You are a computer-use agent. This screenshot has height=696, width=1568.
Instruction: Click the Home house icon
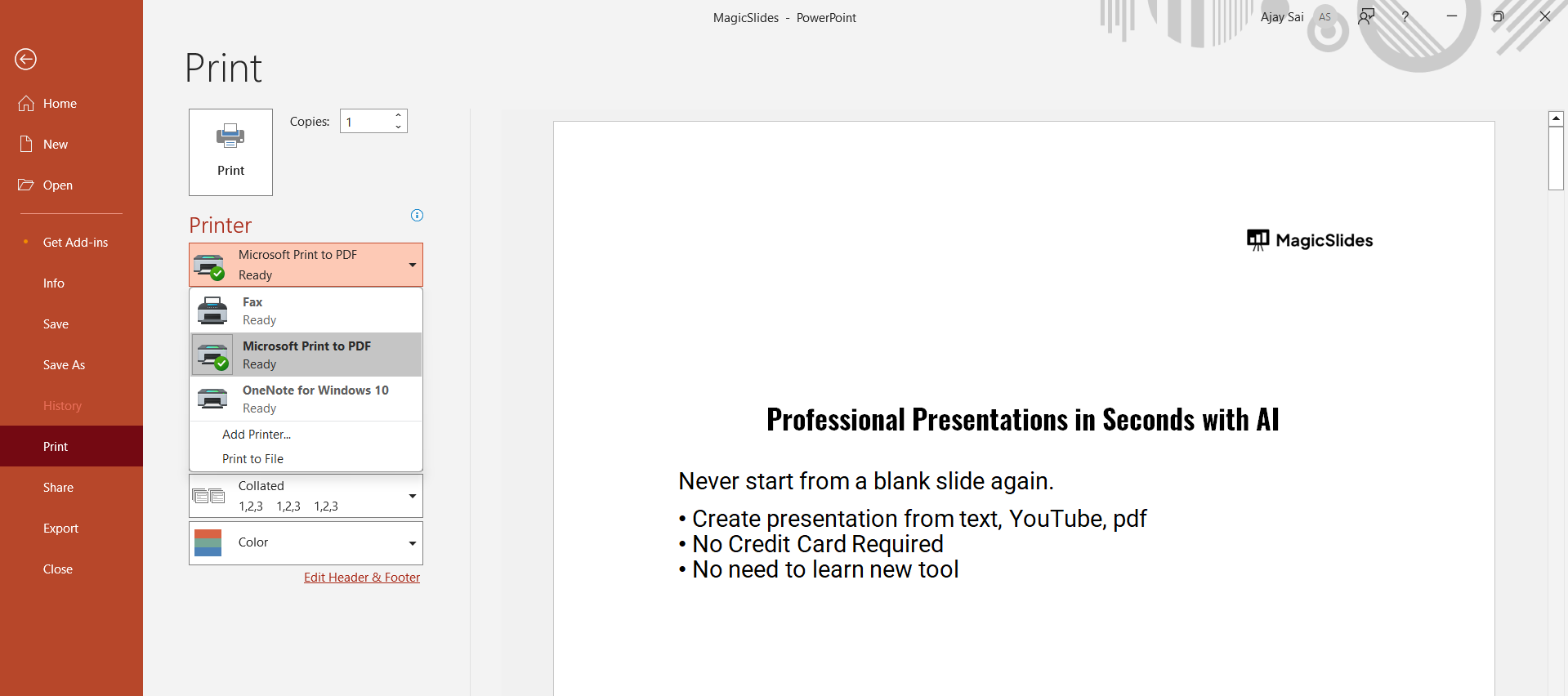[26, 103]
